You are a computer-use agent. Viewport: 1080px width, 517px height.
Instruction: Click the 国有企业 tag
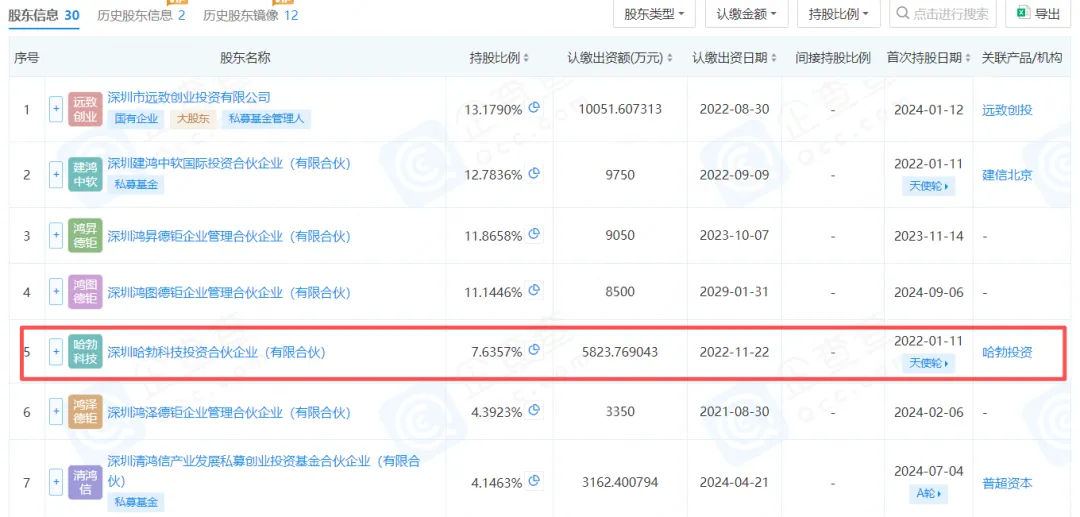(136, 119)
